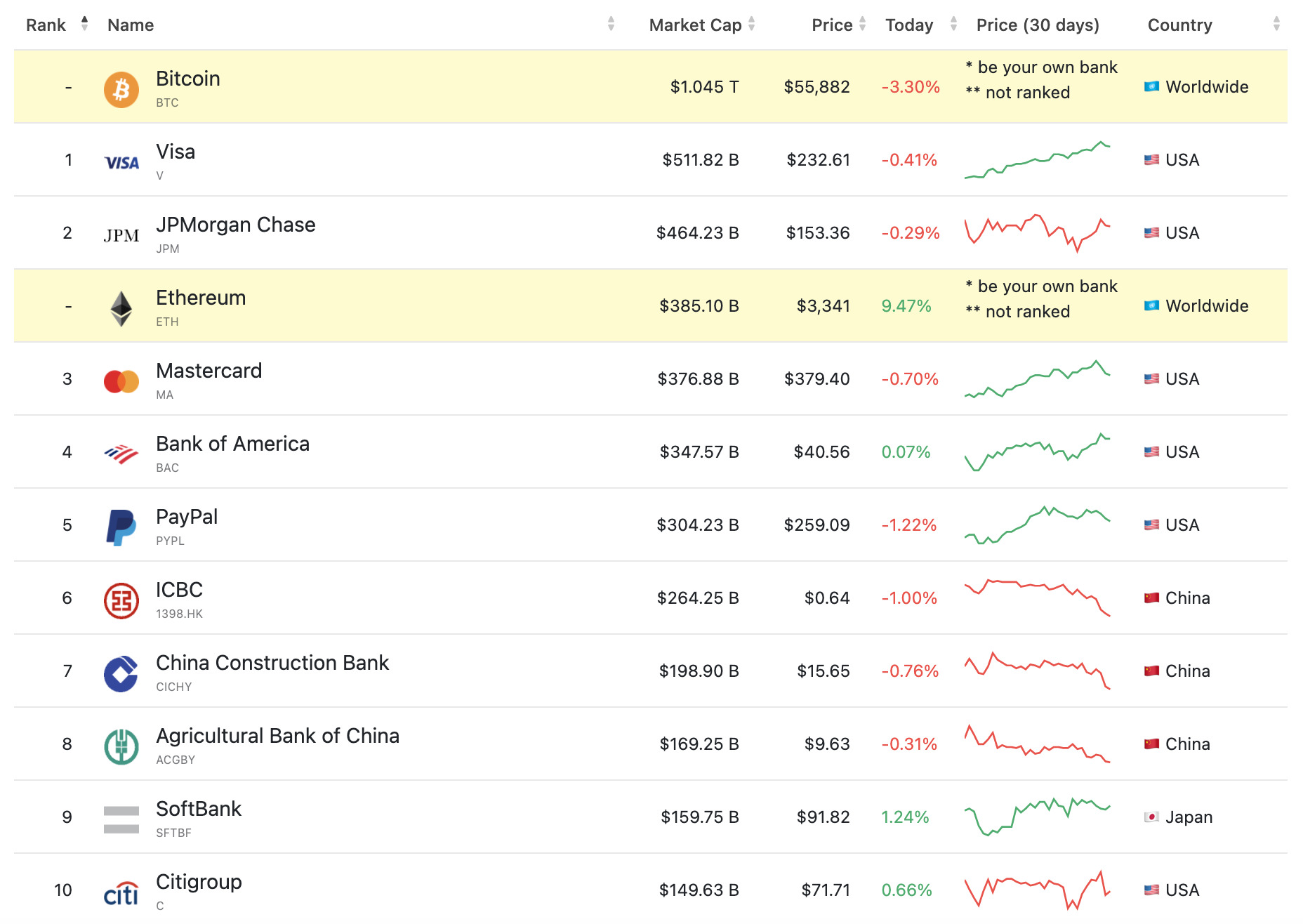The image size is (1303, 924).
Task: Click the Price (30 days) column header
Action: (1038, 25)
